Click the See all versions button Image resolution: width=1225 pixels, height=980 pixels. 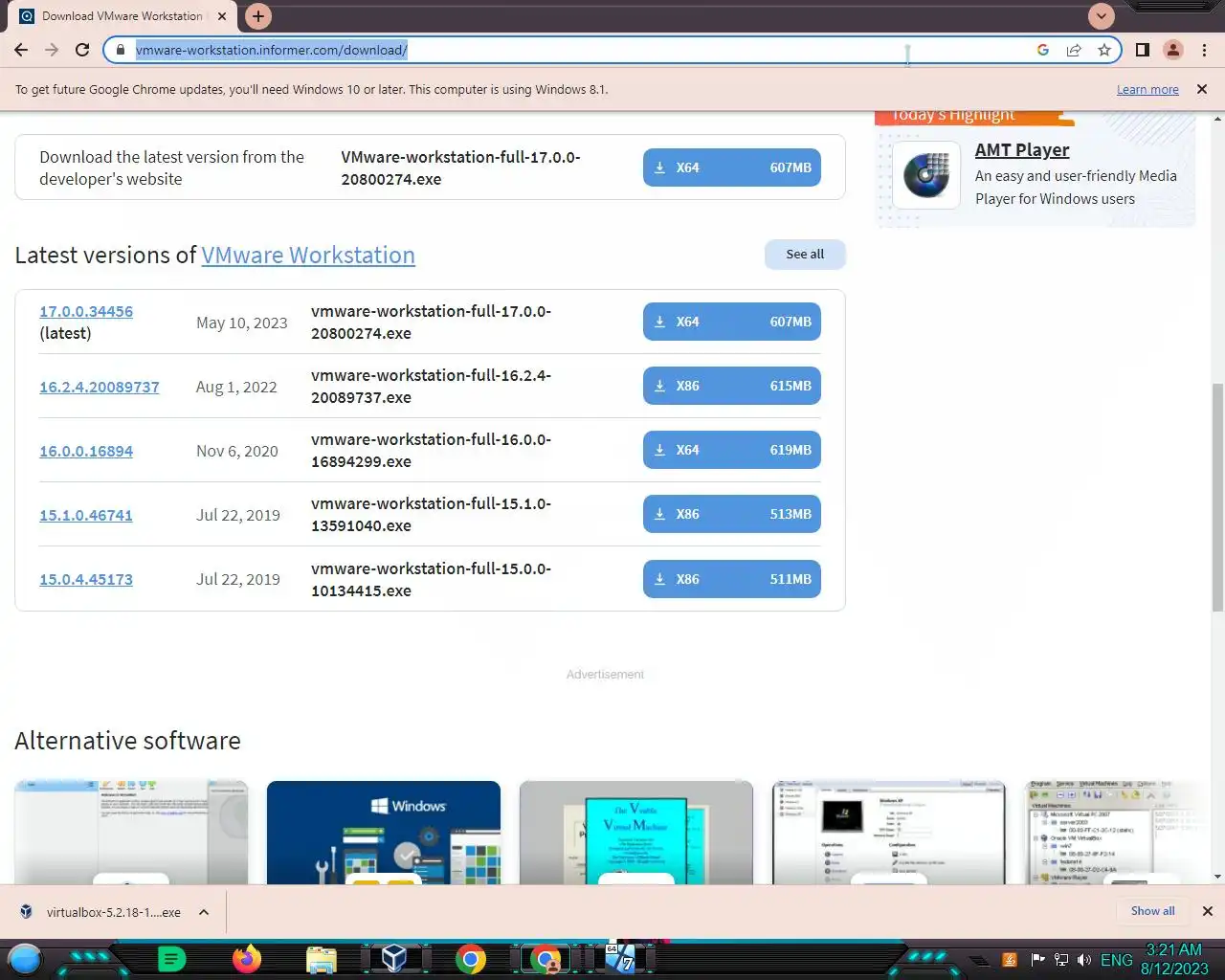(x=805, y=255)
